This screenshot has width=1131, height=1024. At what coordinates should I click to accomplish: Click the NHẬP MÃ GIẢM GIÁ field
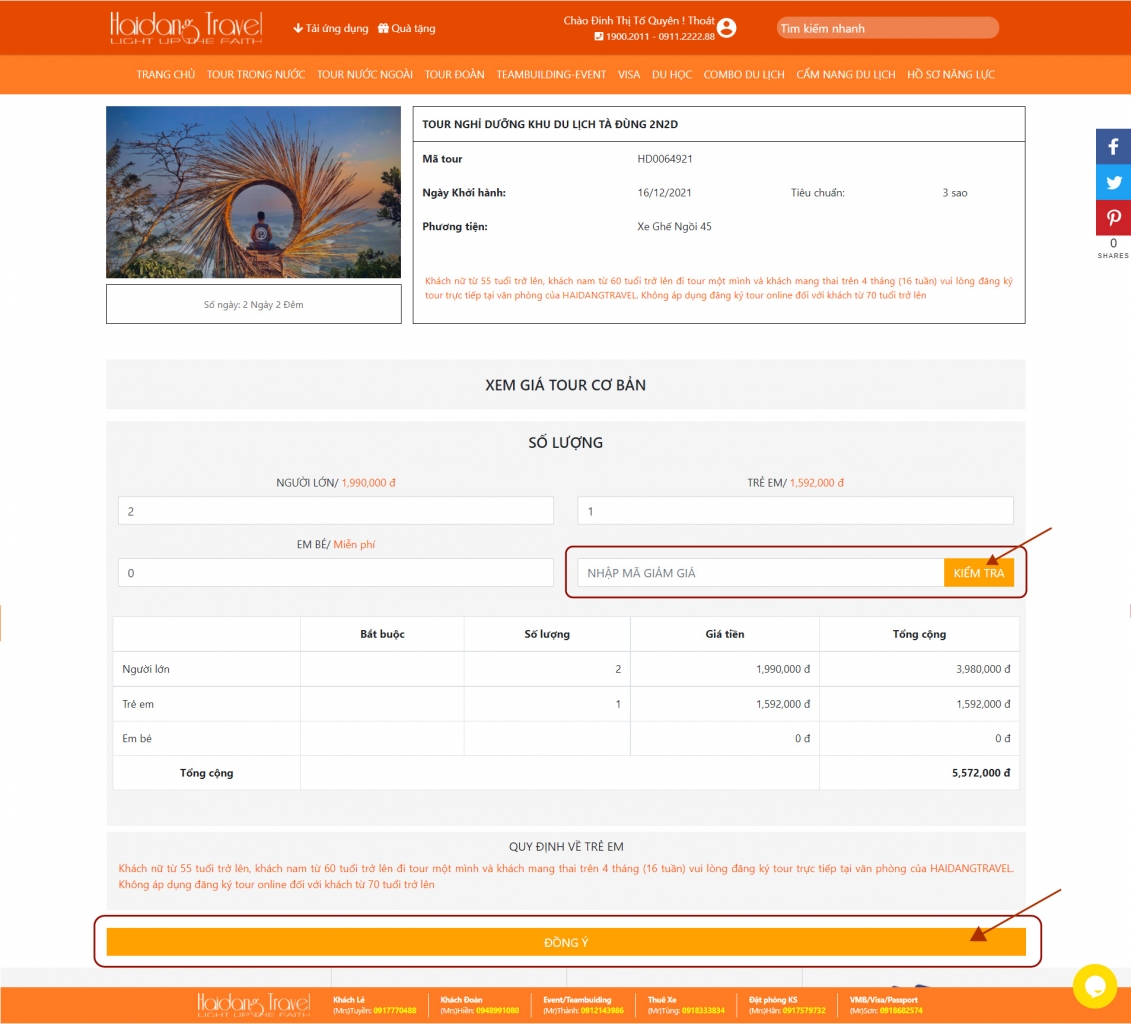(760, 573)
